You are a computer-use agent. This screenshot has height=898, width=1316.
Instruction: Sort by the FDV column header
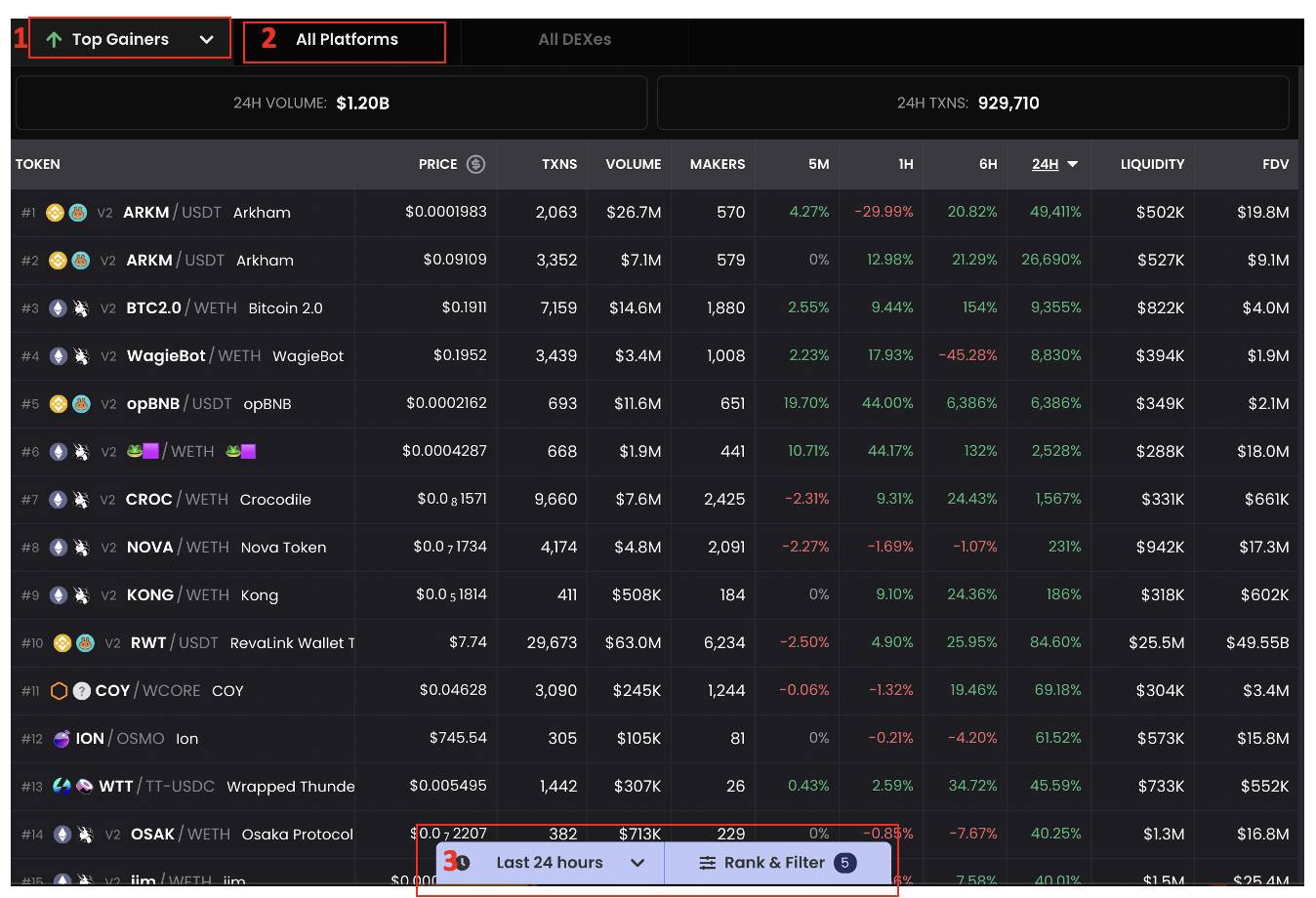[x=1275, y=164]
